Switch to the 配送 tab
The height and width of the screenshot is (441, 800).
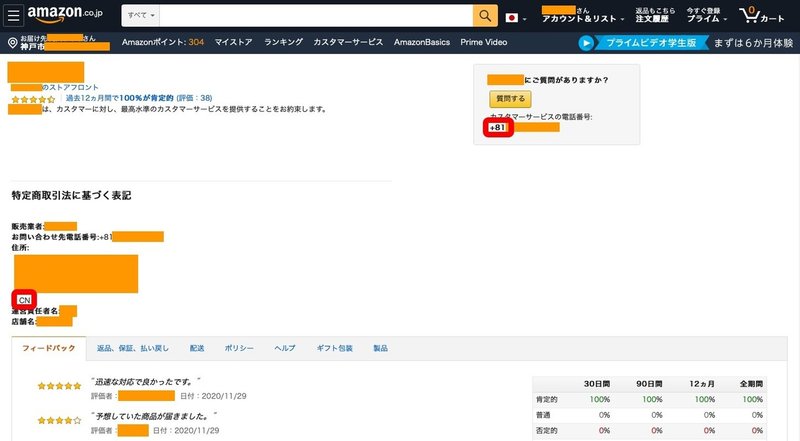tap(197, 348)
